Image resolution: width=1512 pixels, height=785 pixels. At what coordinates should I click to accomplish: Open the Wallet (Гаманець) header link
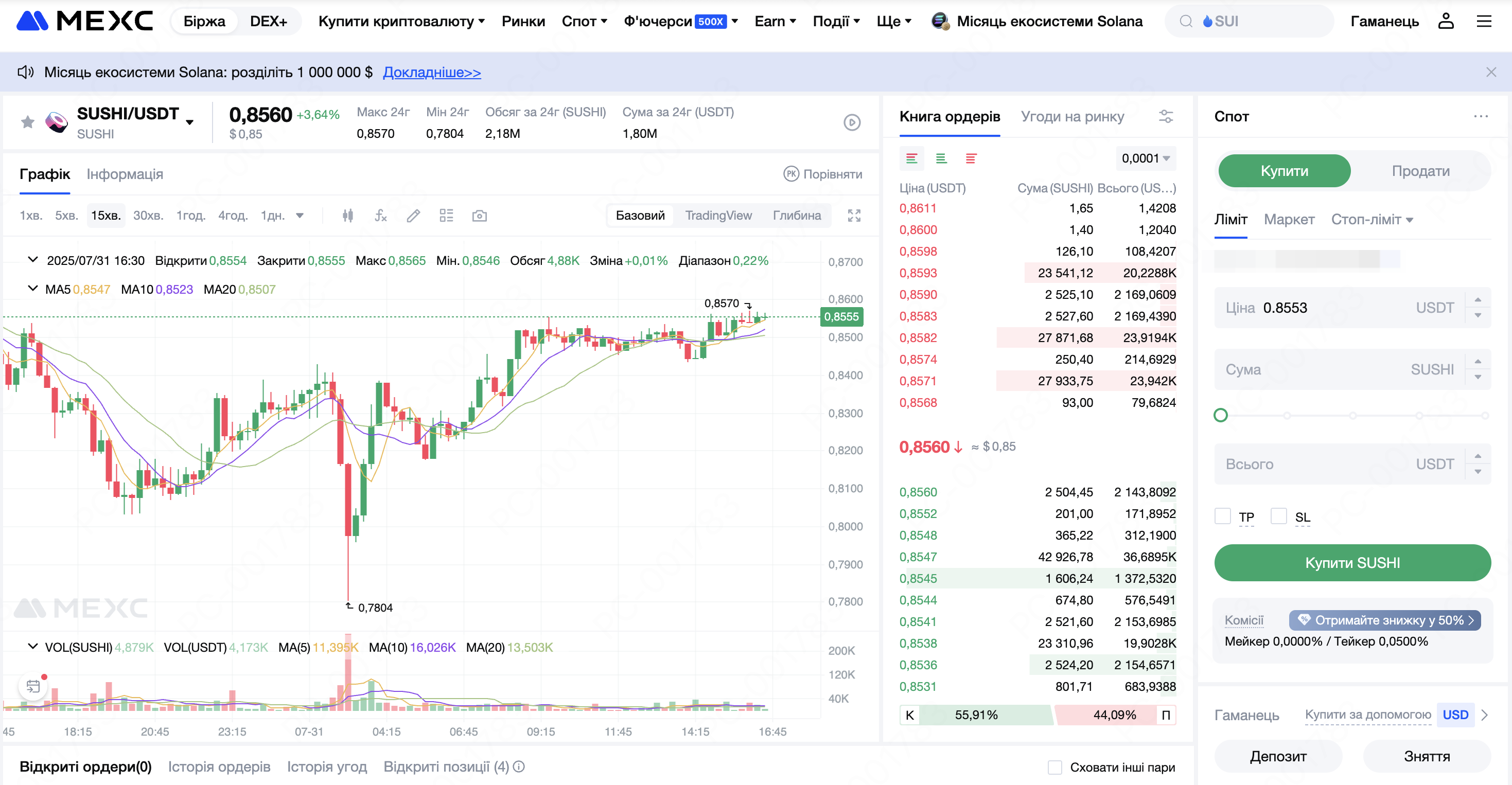click(x=1384, y=21)
